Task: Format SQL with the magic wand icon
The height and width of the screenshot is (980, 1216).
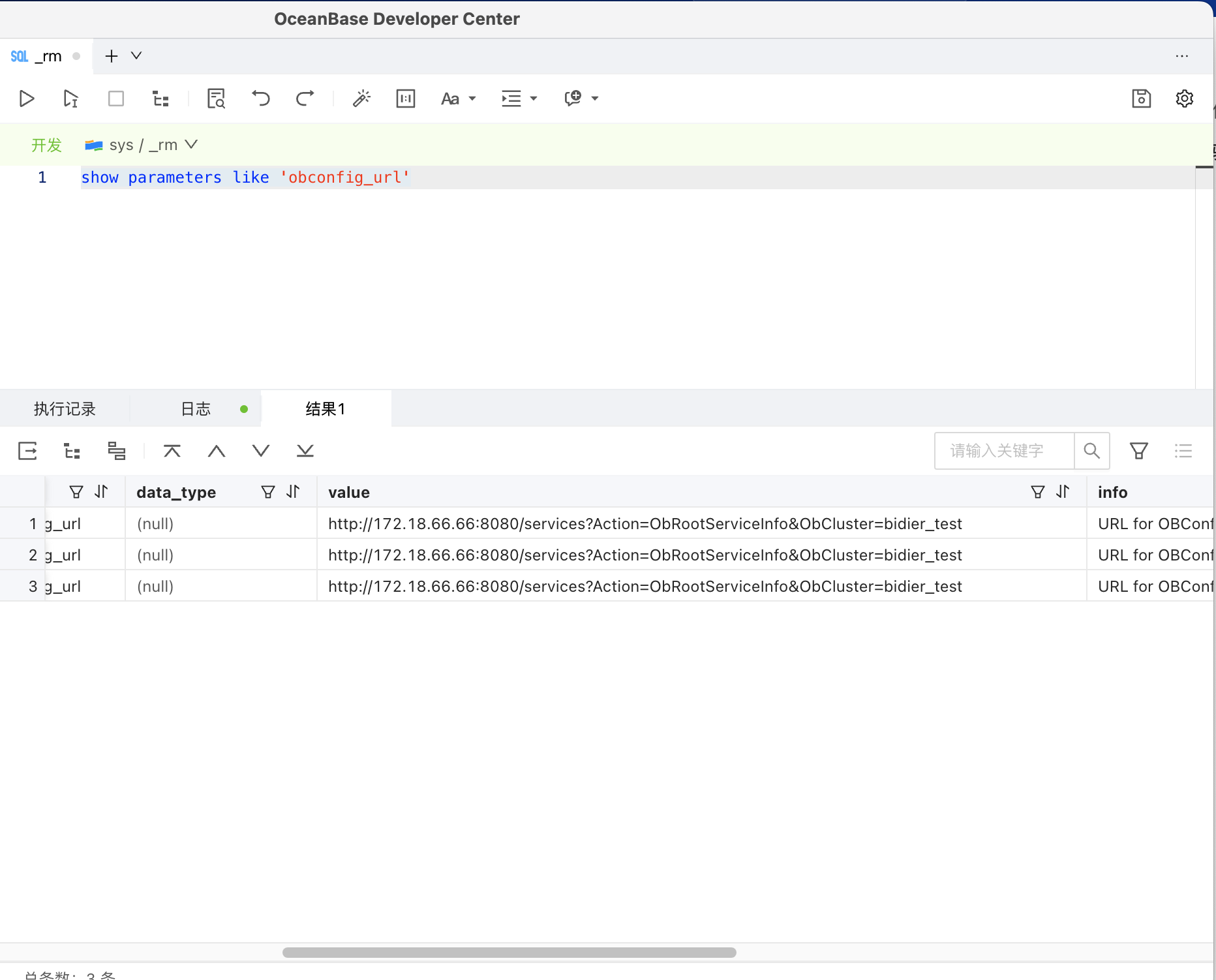Action: click(361, 99)
